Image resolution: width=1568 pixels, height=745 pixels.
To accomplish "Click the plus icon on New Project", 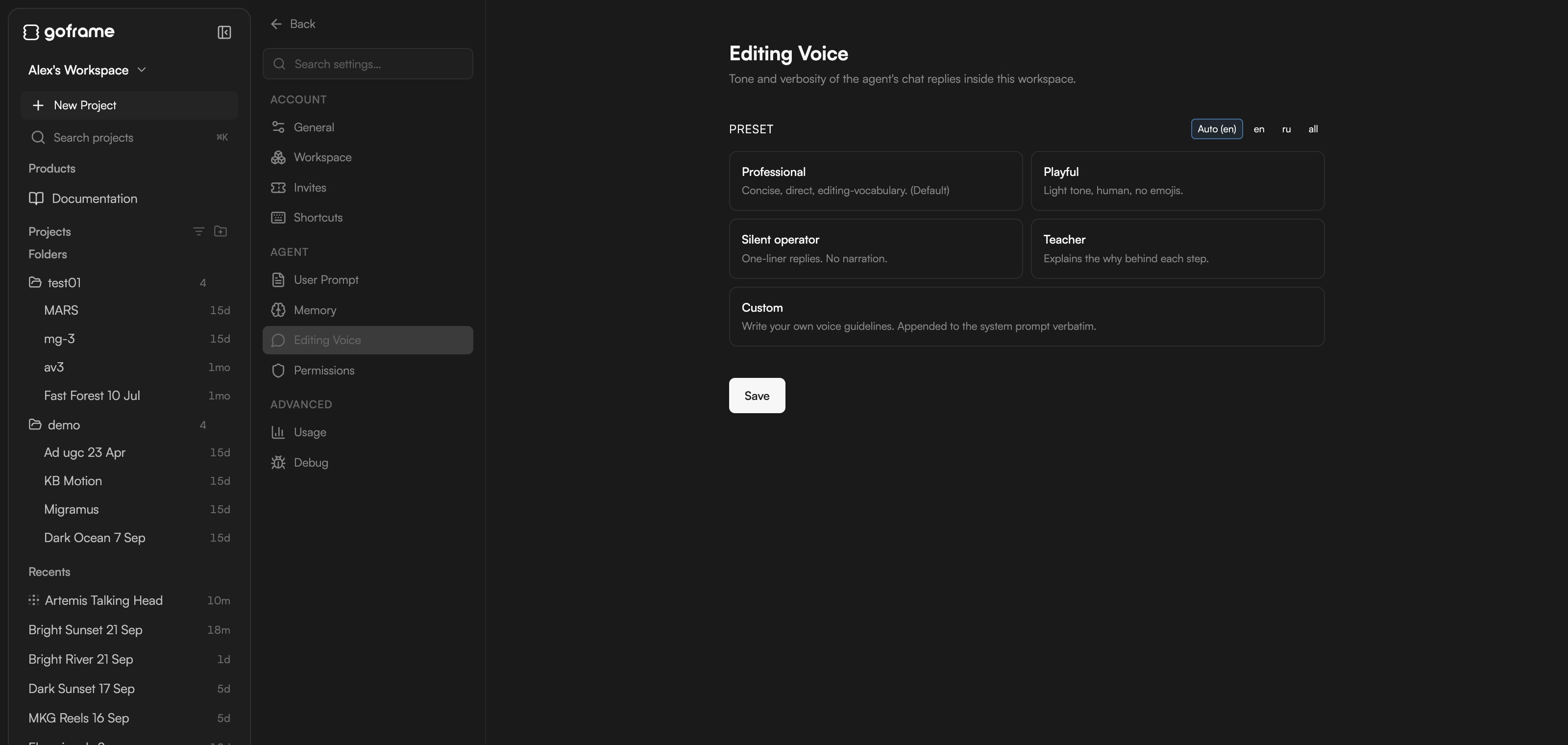I will (x=38, y=105).
